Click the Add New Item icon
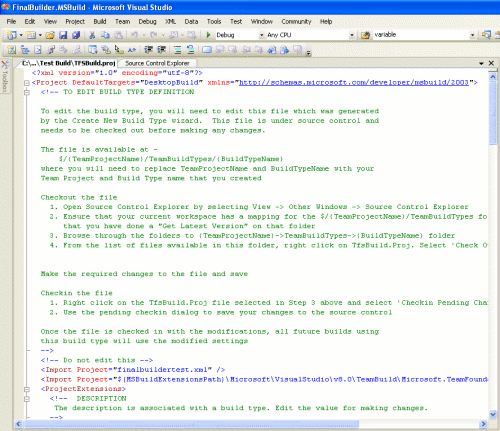Screen dimensions: 500x431 tap(31, 35)
